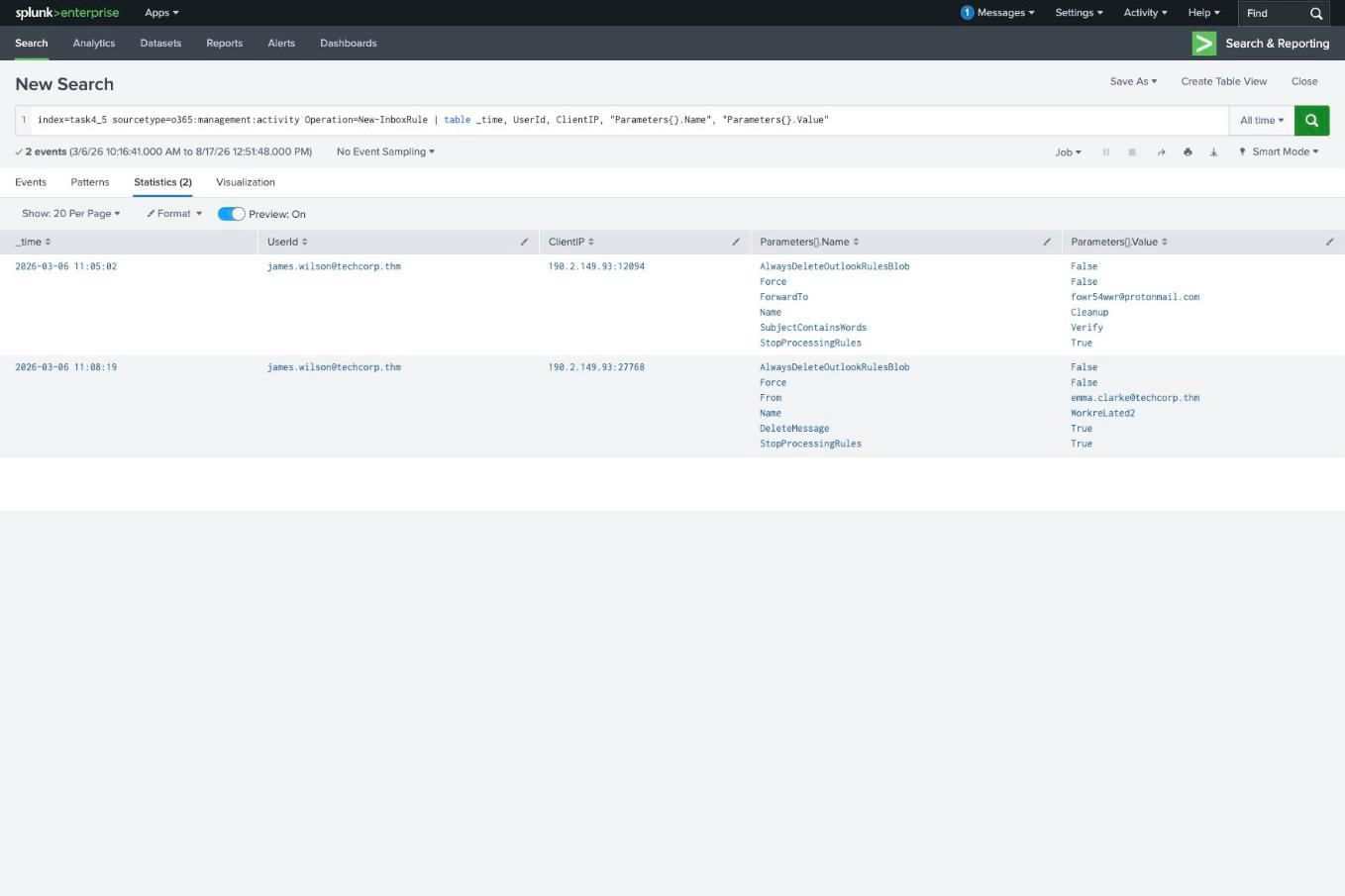
Task: Sort by Parameters{}.Name column header
Action: click(x=809, y=242)
